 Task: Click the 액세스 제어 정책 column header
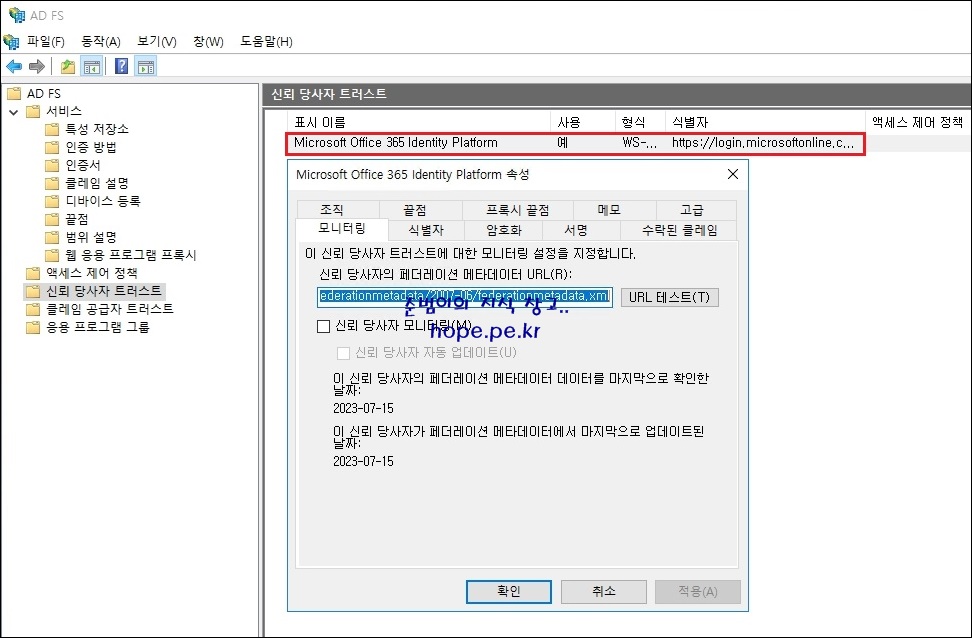click(x=917, y=122)
